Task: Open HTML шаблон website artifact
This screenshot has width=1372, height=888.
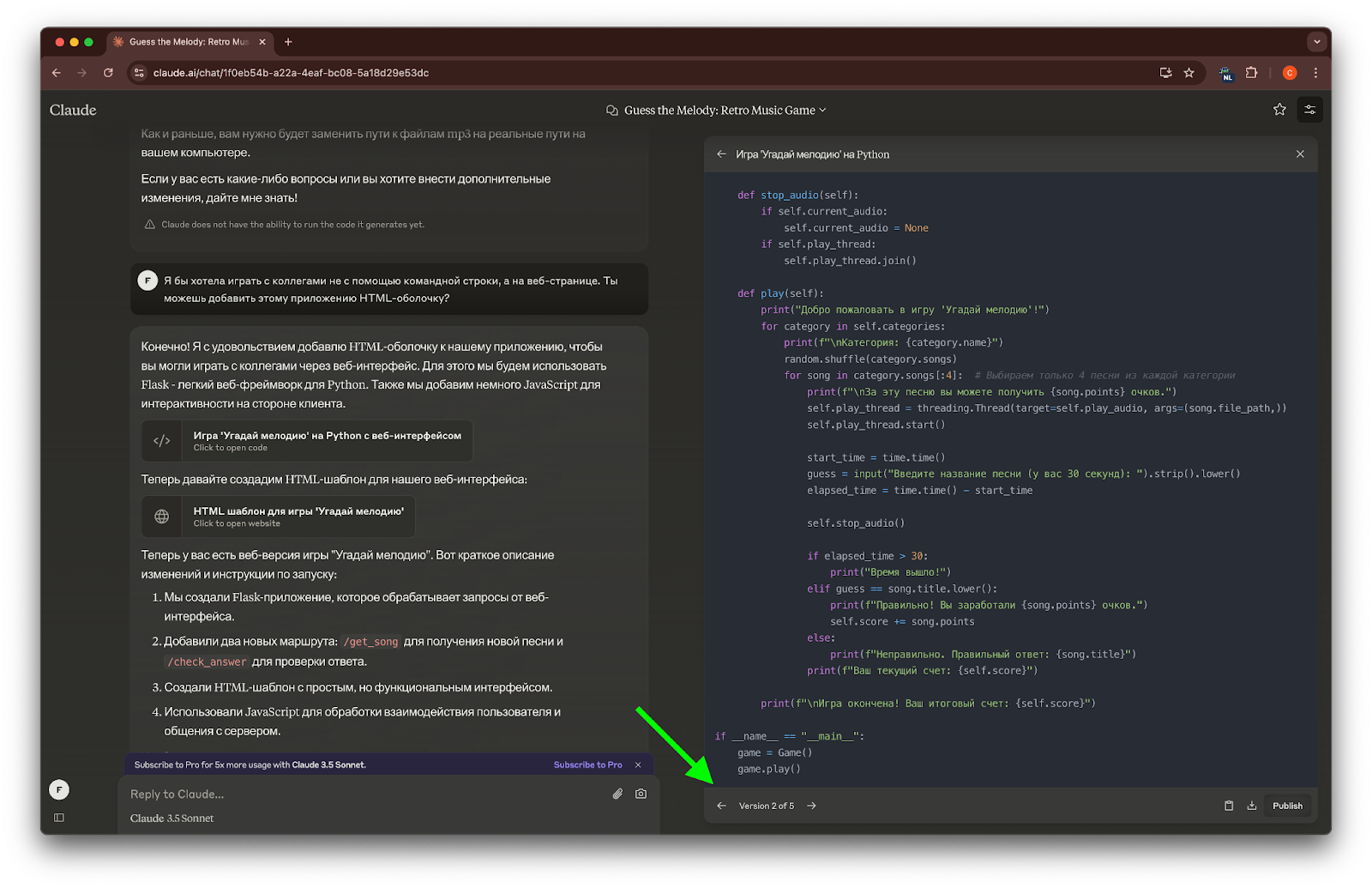Action: (278, 516)
